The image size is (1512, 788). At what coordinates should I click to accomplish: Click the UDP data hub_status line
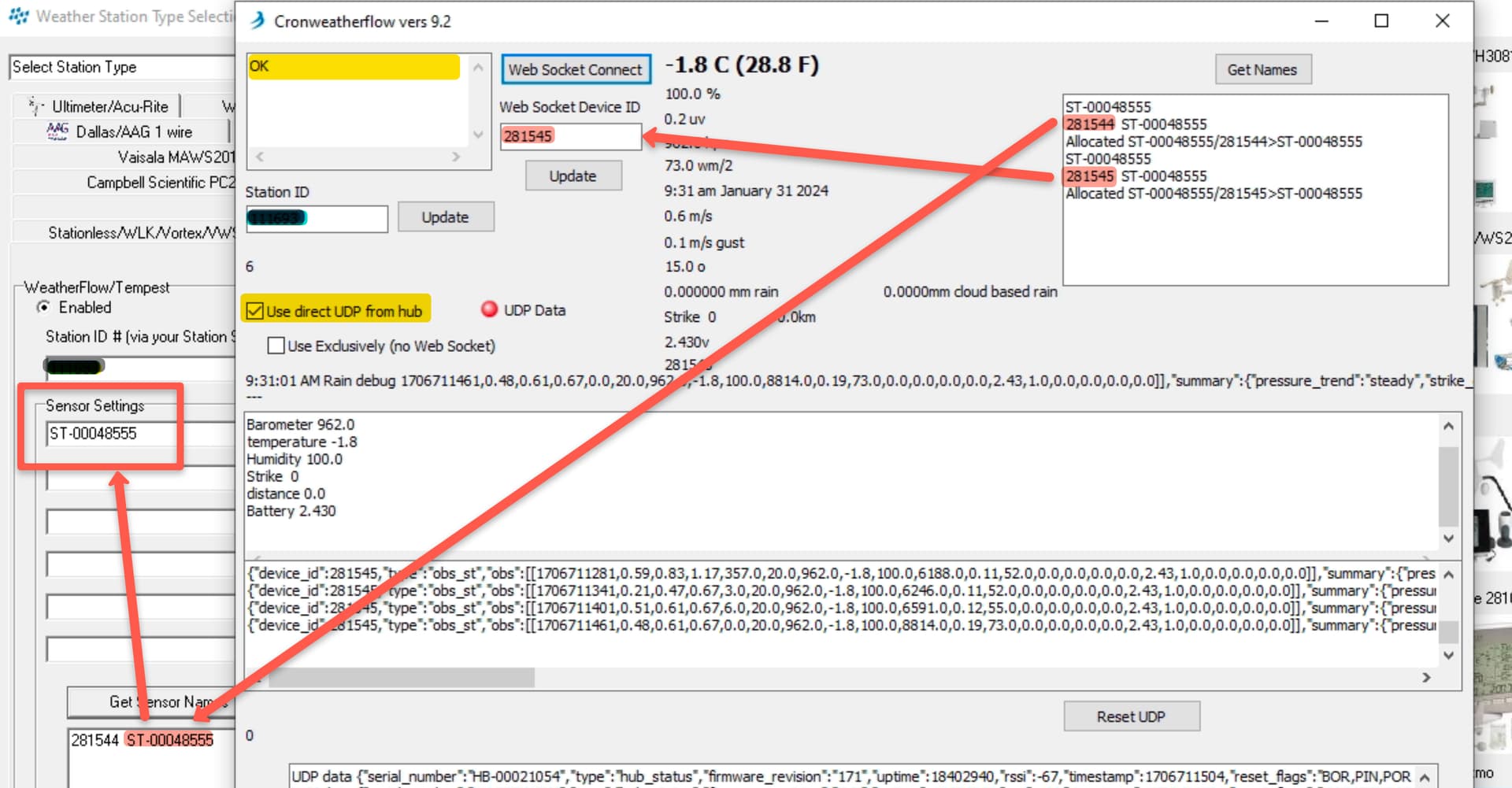click(x=851, y=777)
